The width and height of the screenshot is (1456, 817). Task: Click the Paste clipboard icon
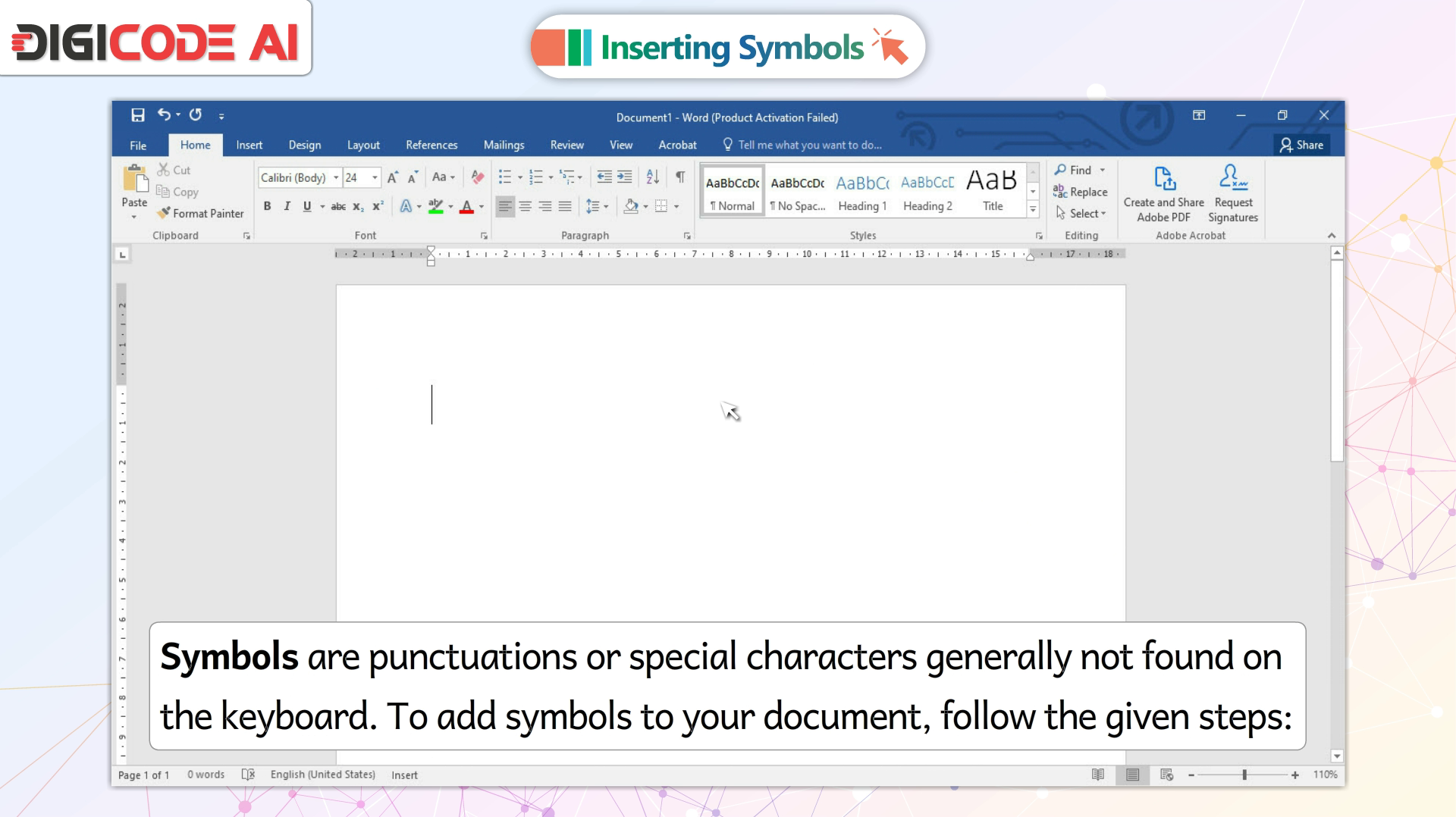click(x=135, y=179)
